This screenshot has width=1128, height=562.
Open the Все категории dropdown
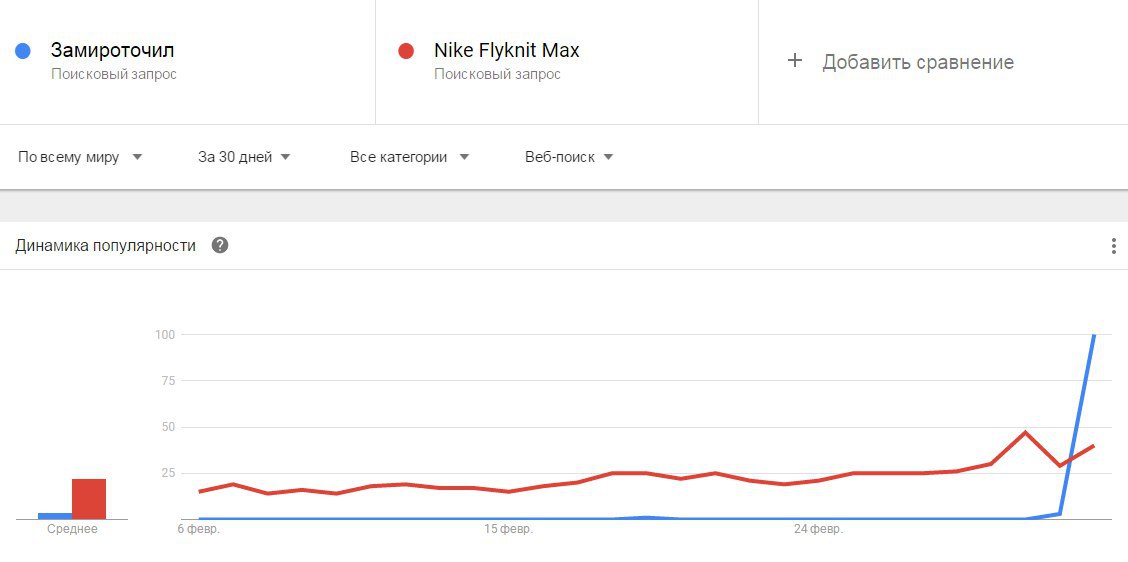click(409, 157)
